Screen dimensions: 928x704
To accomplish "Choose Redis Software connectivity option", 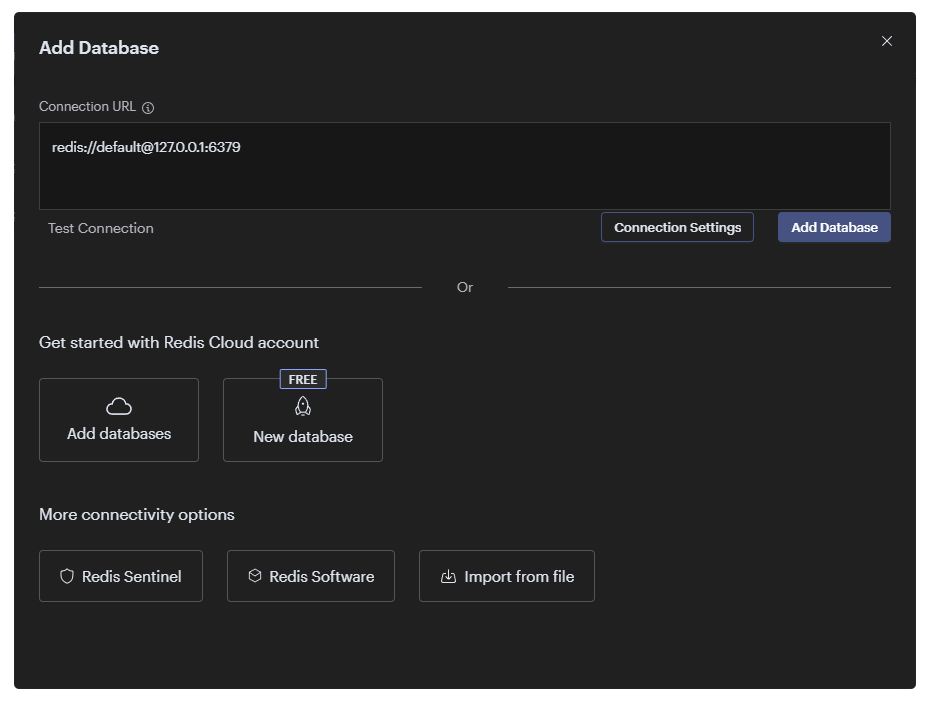I will [311, 576].
